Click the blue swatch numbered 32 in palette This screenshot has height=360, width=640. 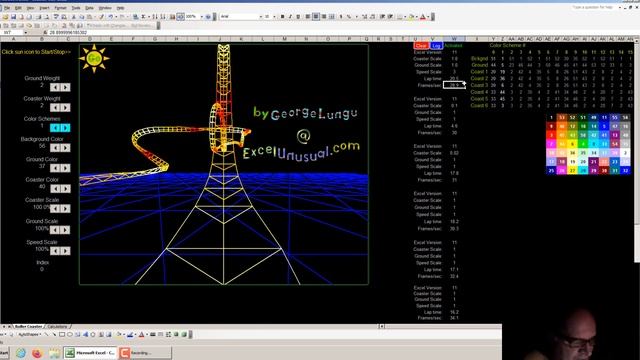(625, 171)
